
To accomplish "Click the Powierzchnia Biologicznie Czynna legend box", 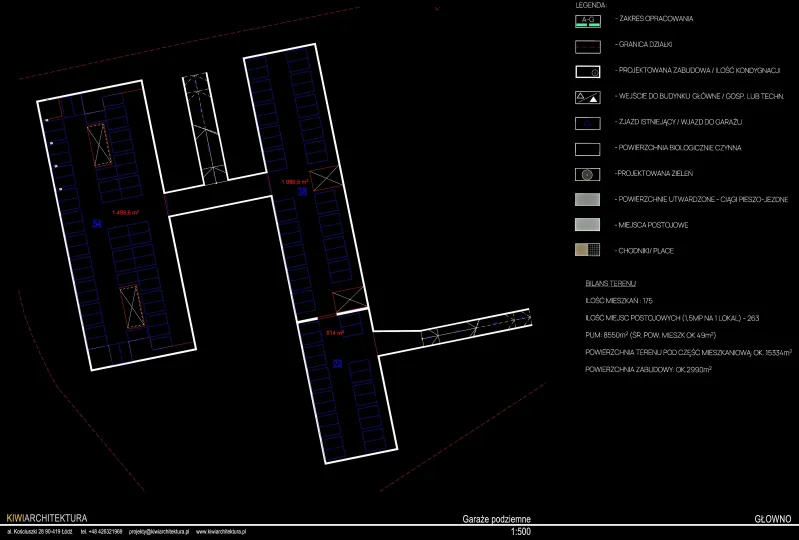I will click(587, 148).
